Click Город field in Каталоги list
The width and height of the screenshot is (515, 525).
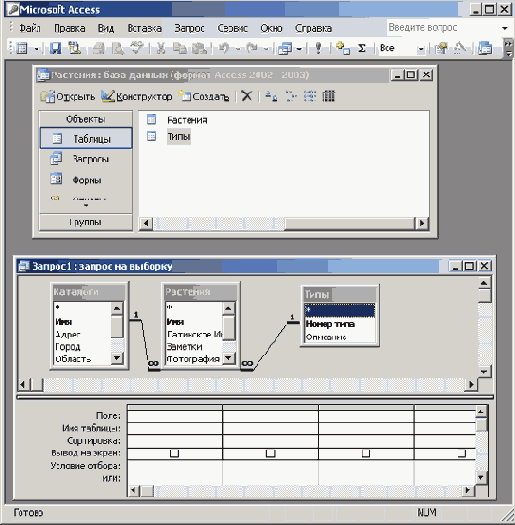[x=68, y=347]
